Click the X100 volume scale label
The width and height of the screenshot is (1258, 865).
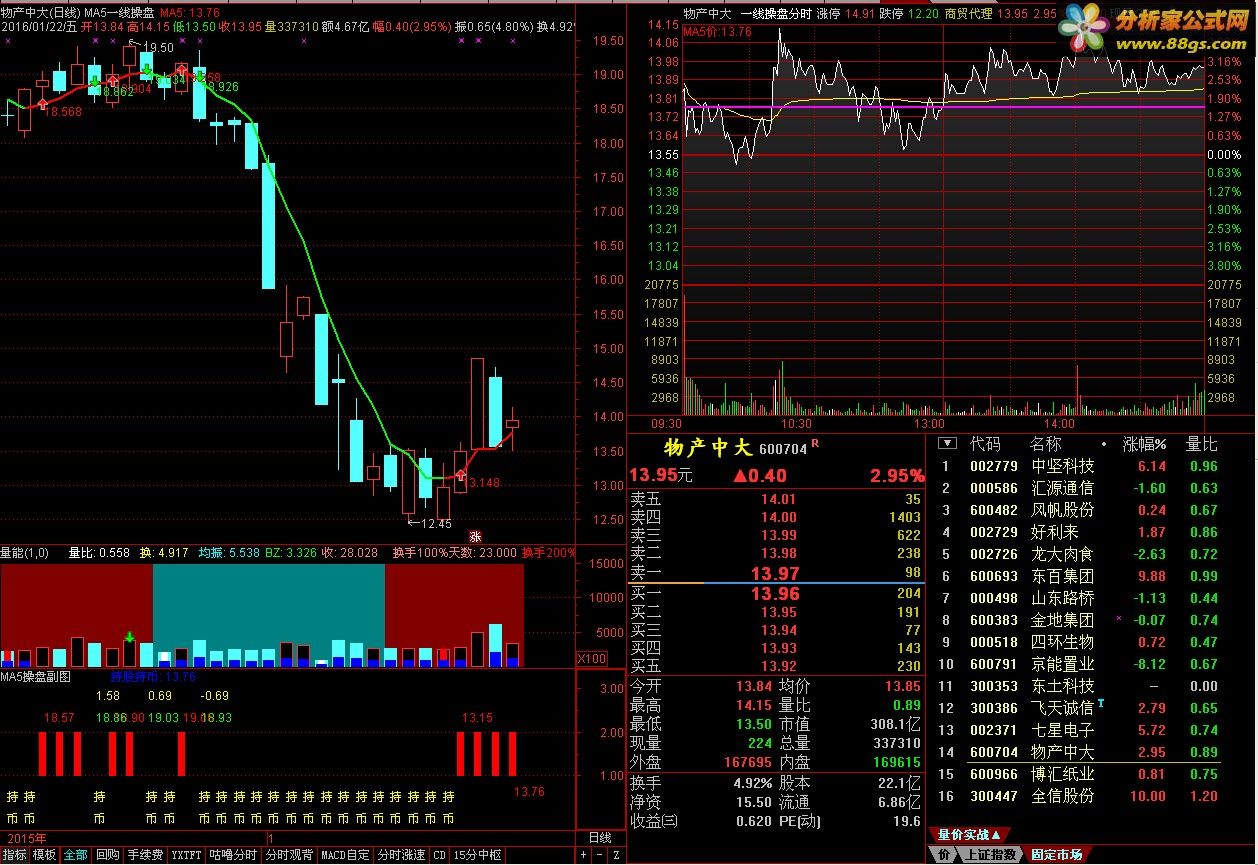pos(591,658)
